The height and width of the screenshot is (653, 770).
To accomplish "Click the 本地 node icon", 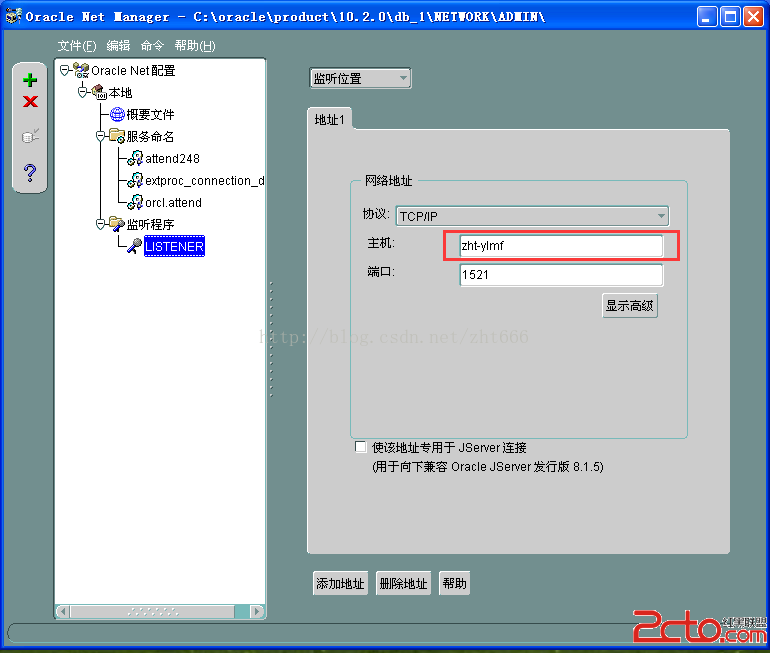I will point(99,92).
